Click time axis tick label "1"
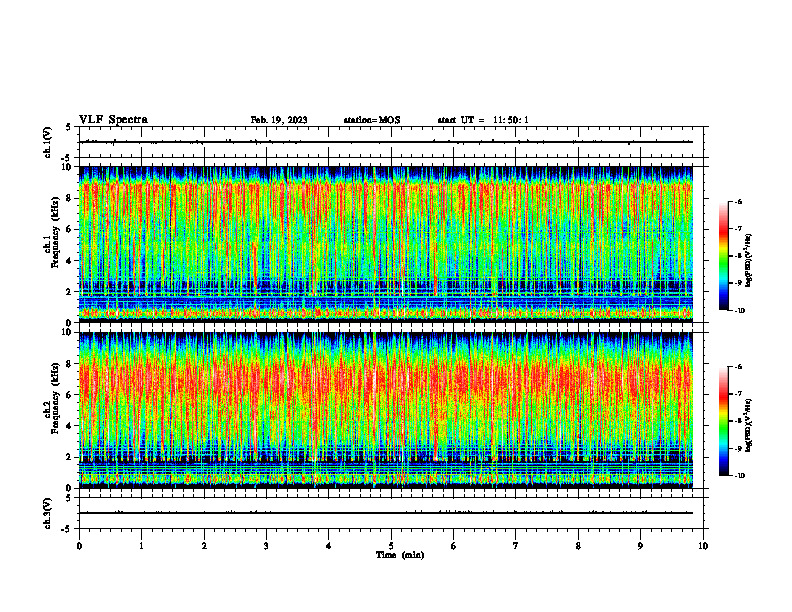This screenshot has width=792, height=612. tap(141, 546)
